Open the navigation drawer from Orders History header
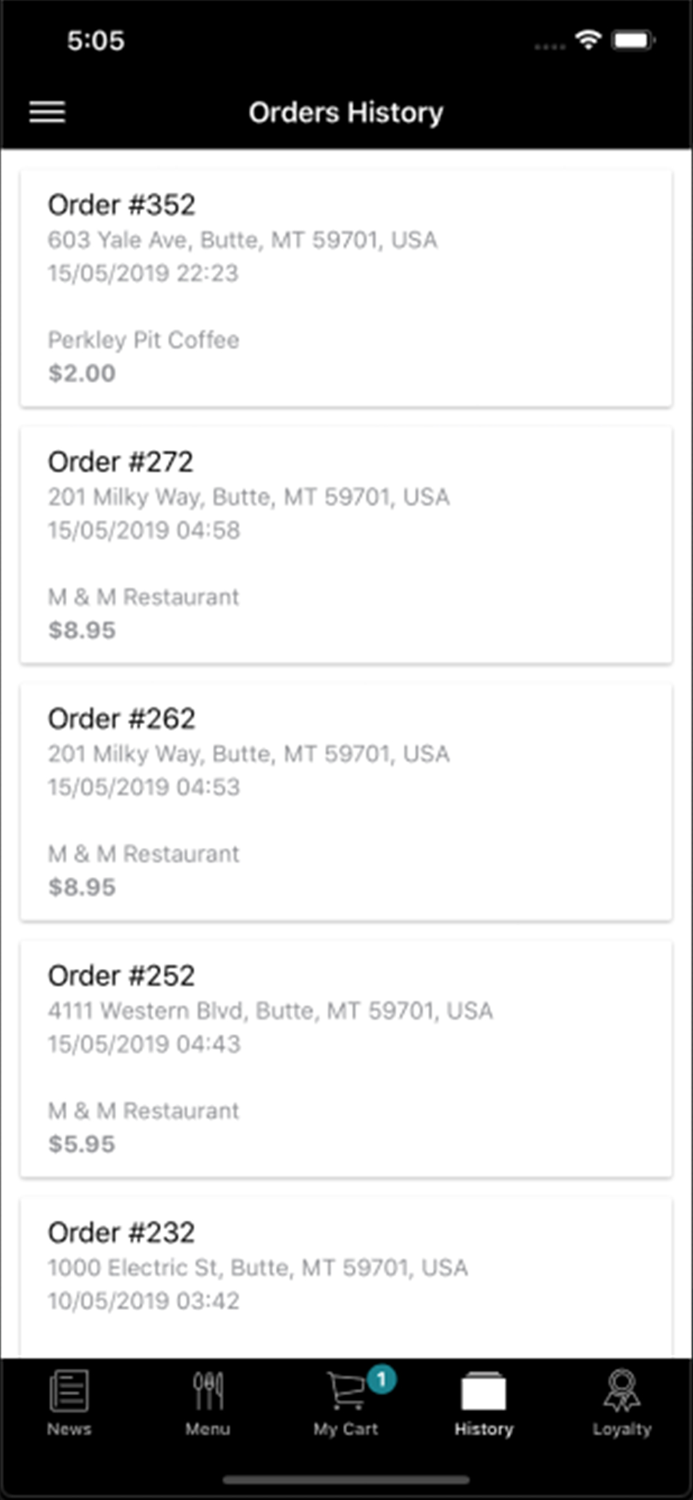 (47, 112)
